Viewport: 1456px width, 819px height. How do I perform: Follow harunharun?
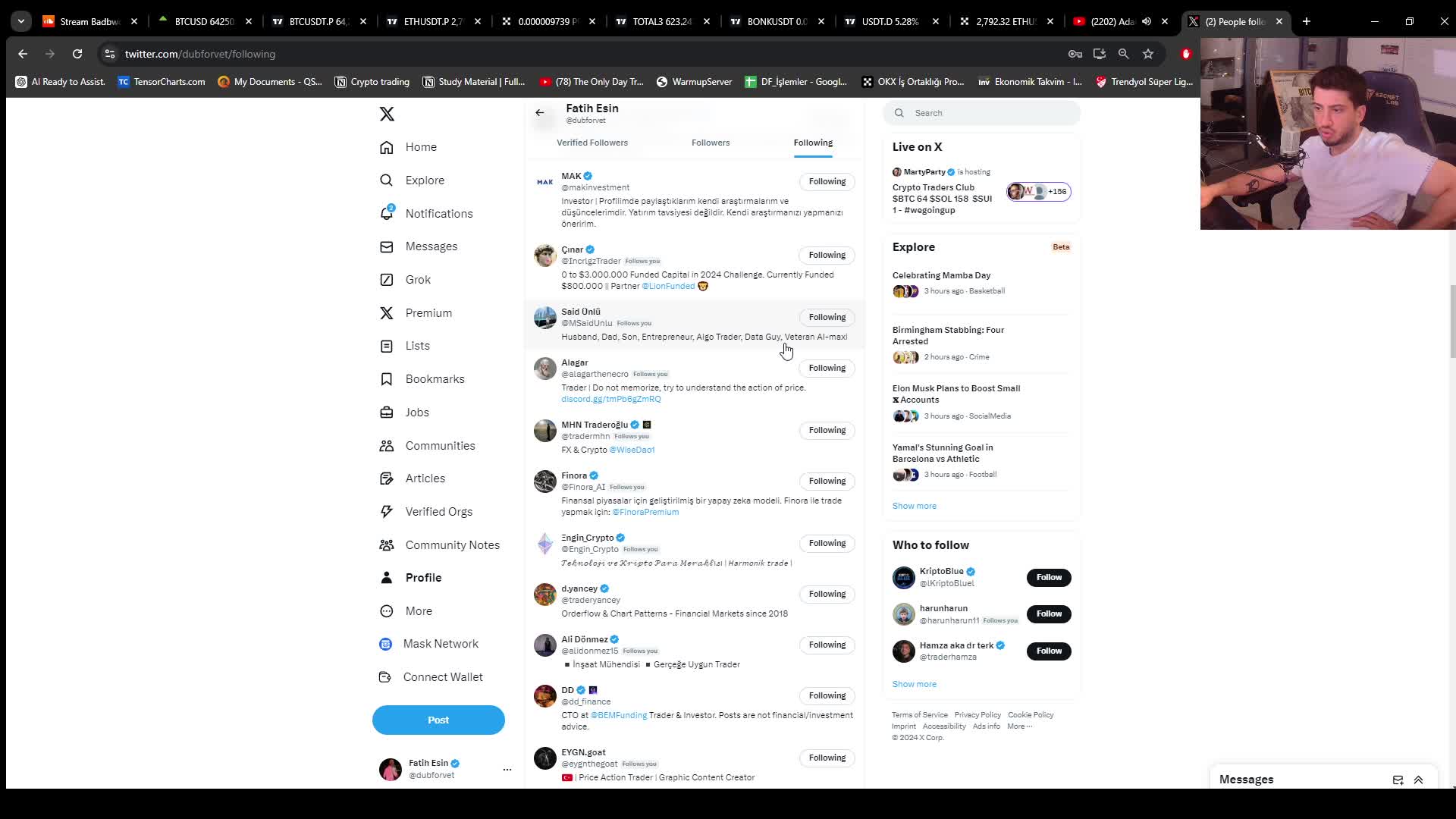(1049, 614)
